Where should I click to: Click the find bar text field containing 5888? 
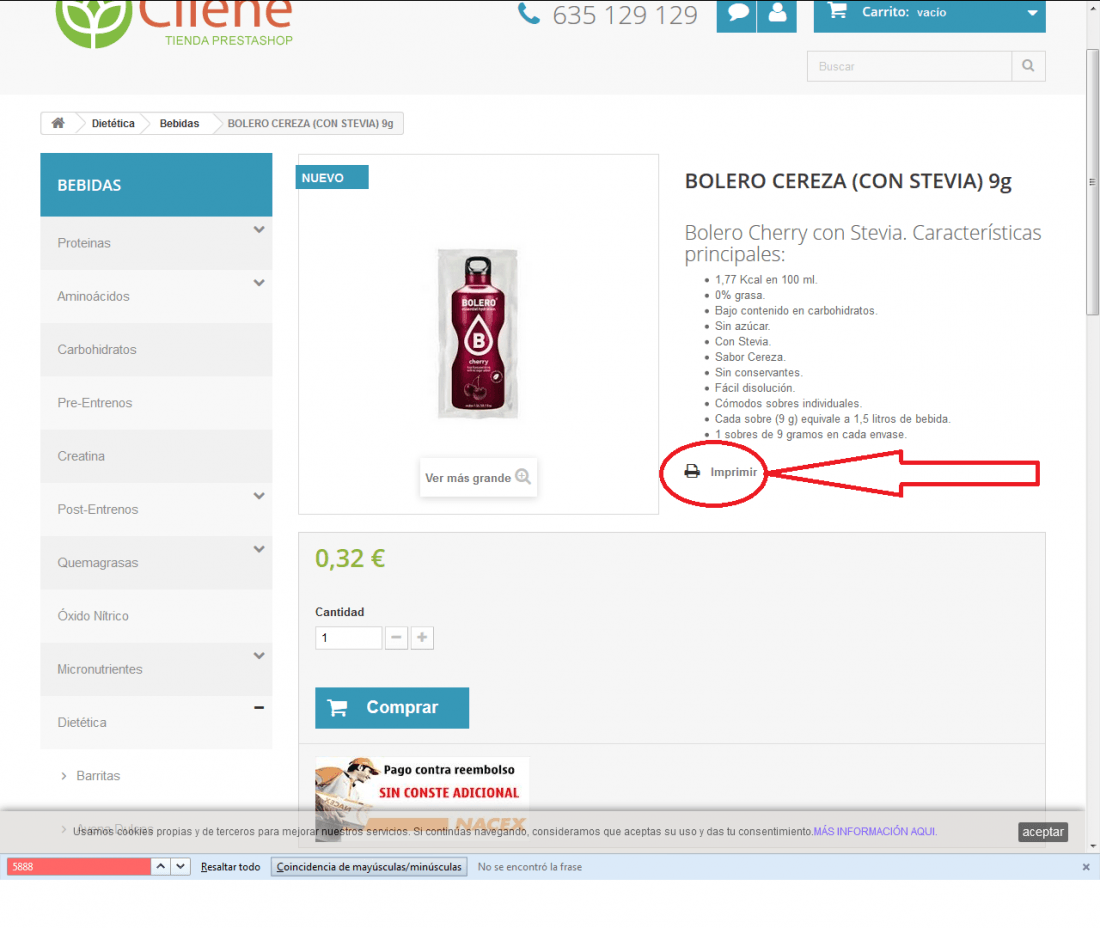(79, 867)
